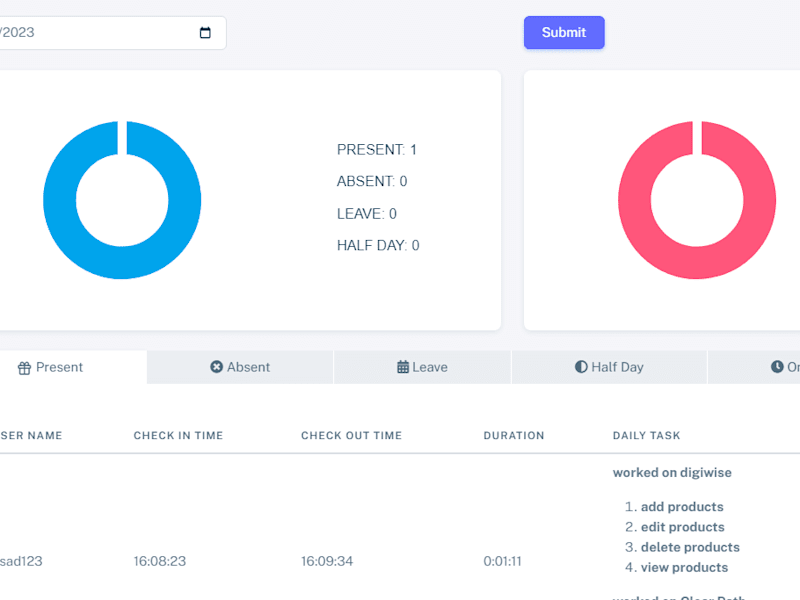Select the sad123 user name cell
Viewport: 800px width, 600px height.
(21, 561)
